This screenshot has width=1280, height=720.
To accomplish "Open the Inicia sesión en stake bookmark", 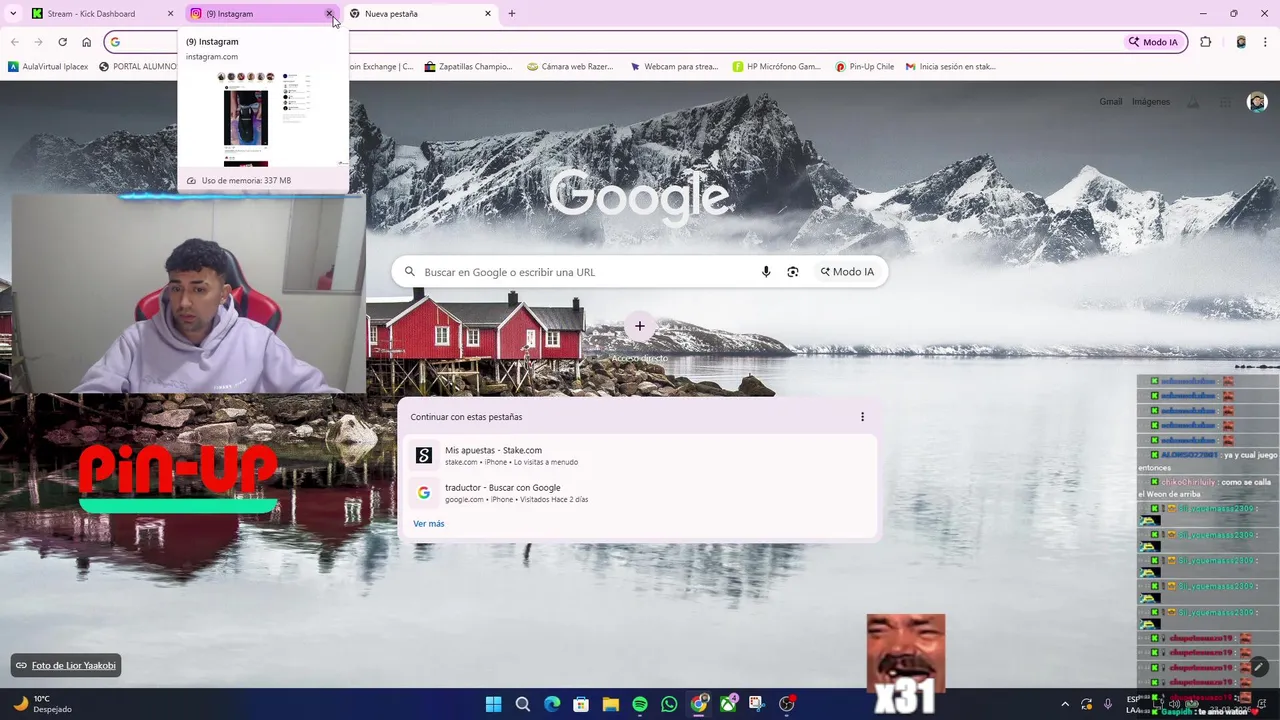I will [951, 67].
